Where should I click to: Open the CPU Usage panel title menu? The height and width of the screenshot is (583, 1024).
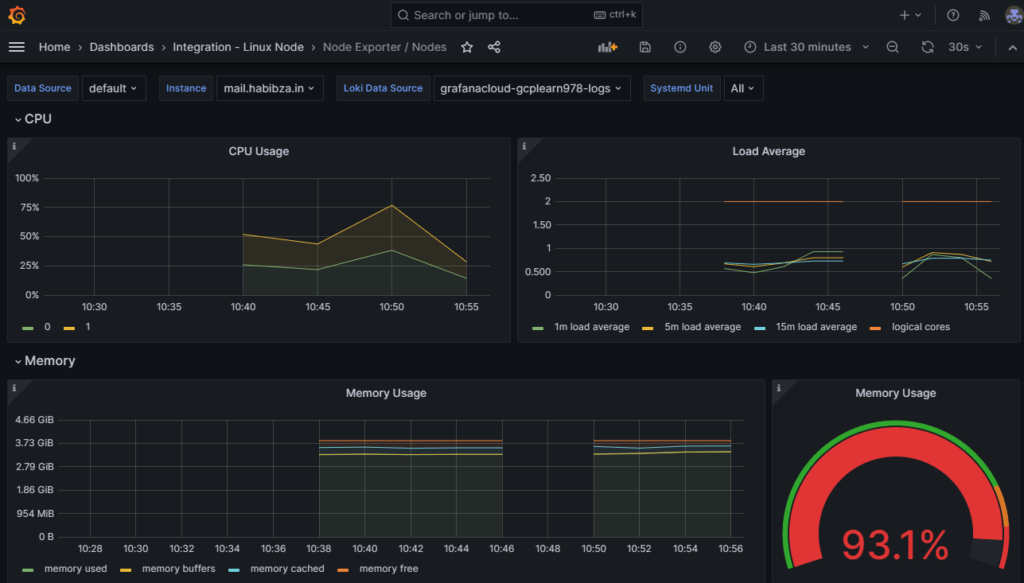(259, 151)
